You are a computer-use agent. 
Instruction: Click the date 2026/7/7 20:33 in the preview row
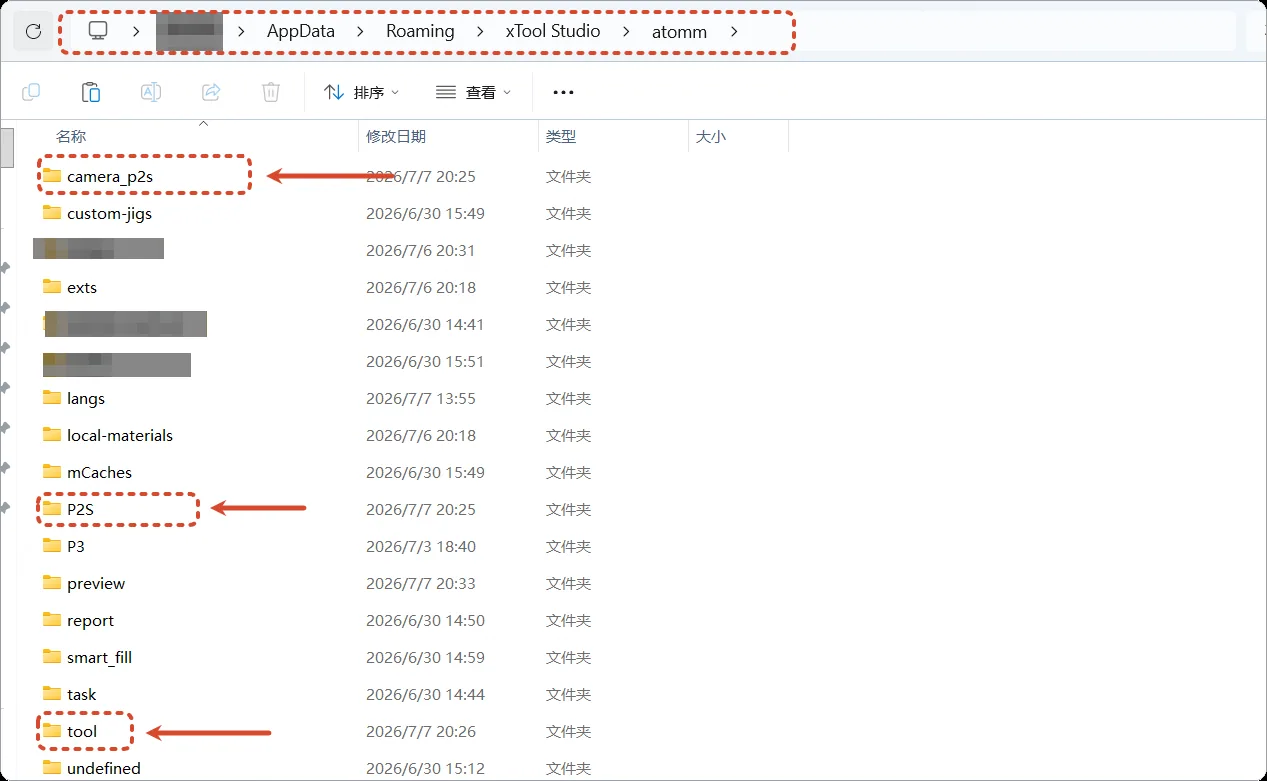click(x=421, y=584)
